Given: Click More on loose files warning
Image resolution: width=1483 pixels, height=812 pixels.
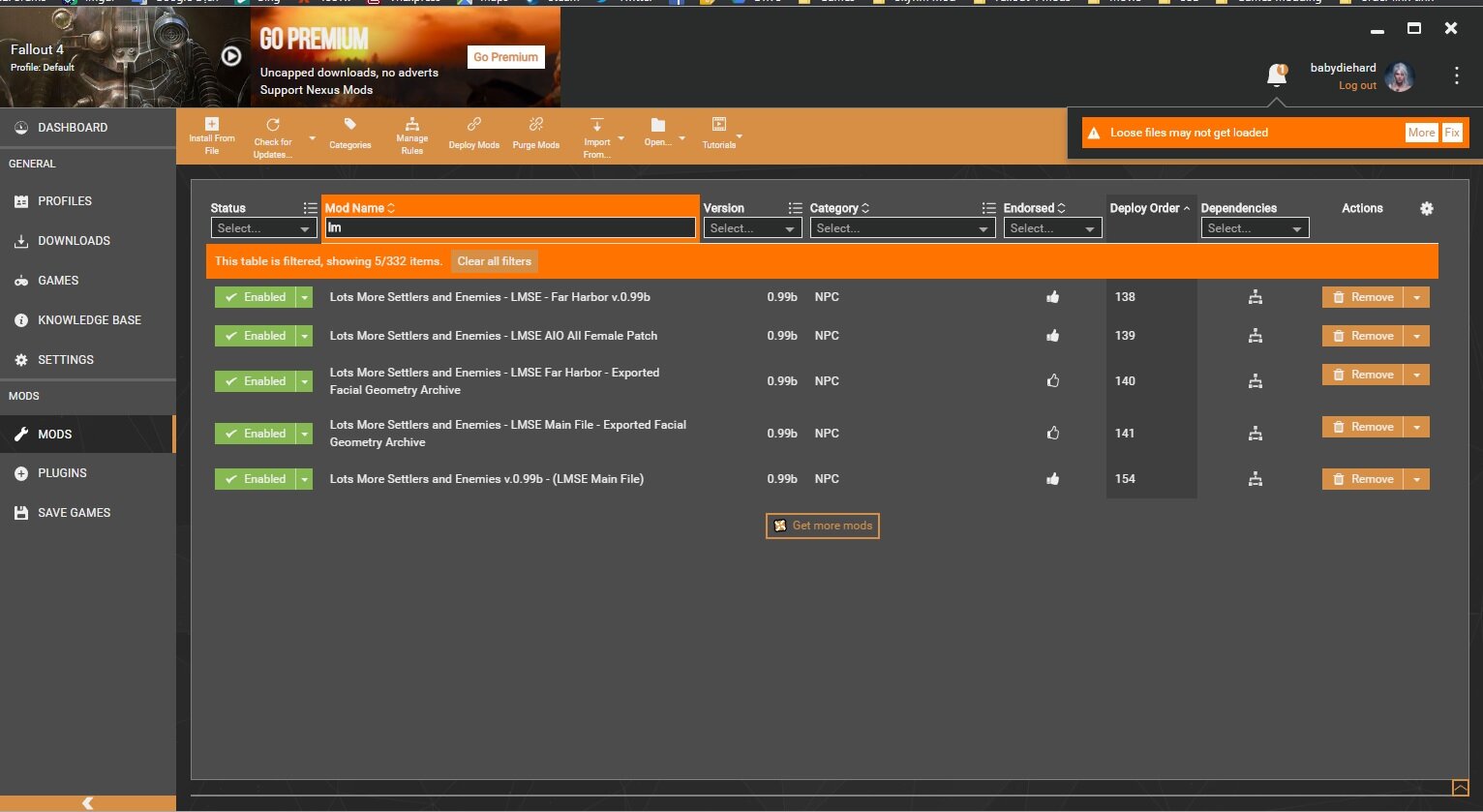Looking at the screenshot, I should click(x=1421, y=133).
